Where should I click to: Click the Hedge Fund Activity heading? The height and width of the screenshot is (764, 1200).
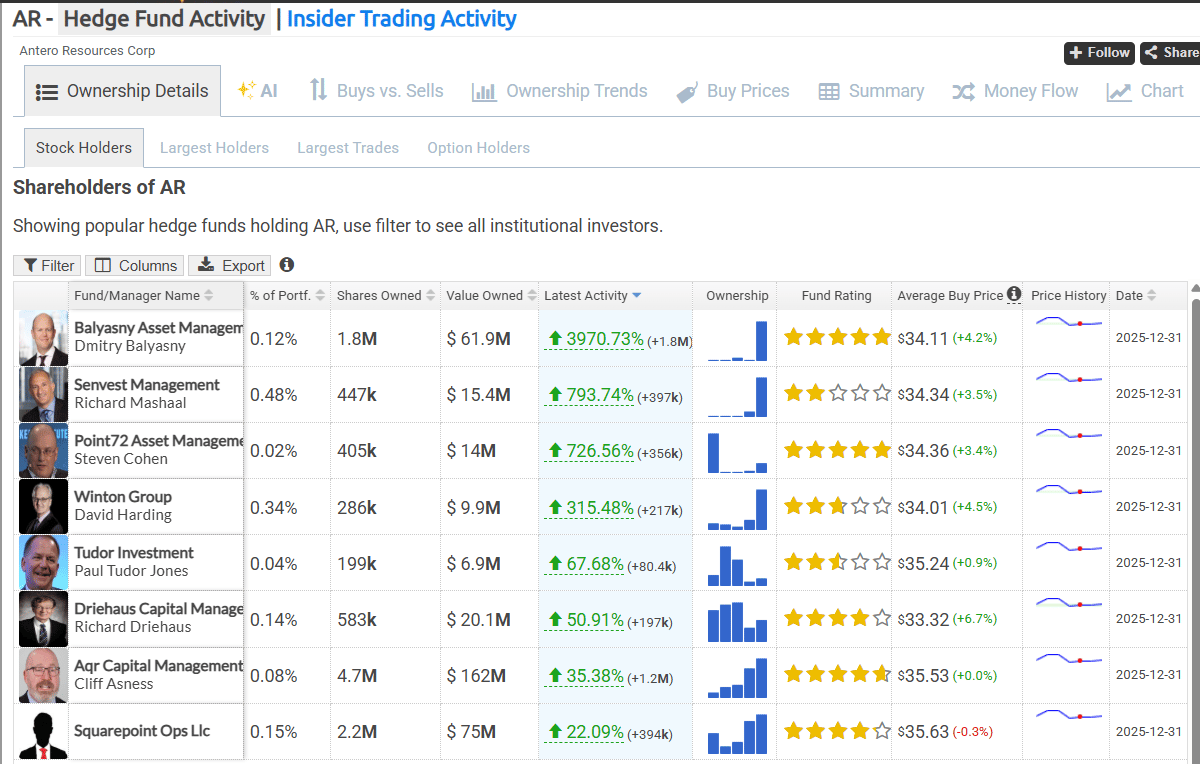[x=164, y=18]
